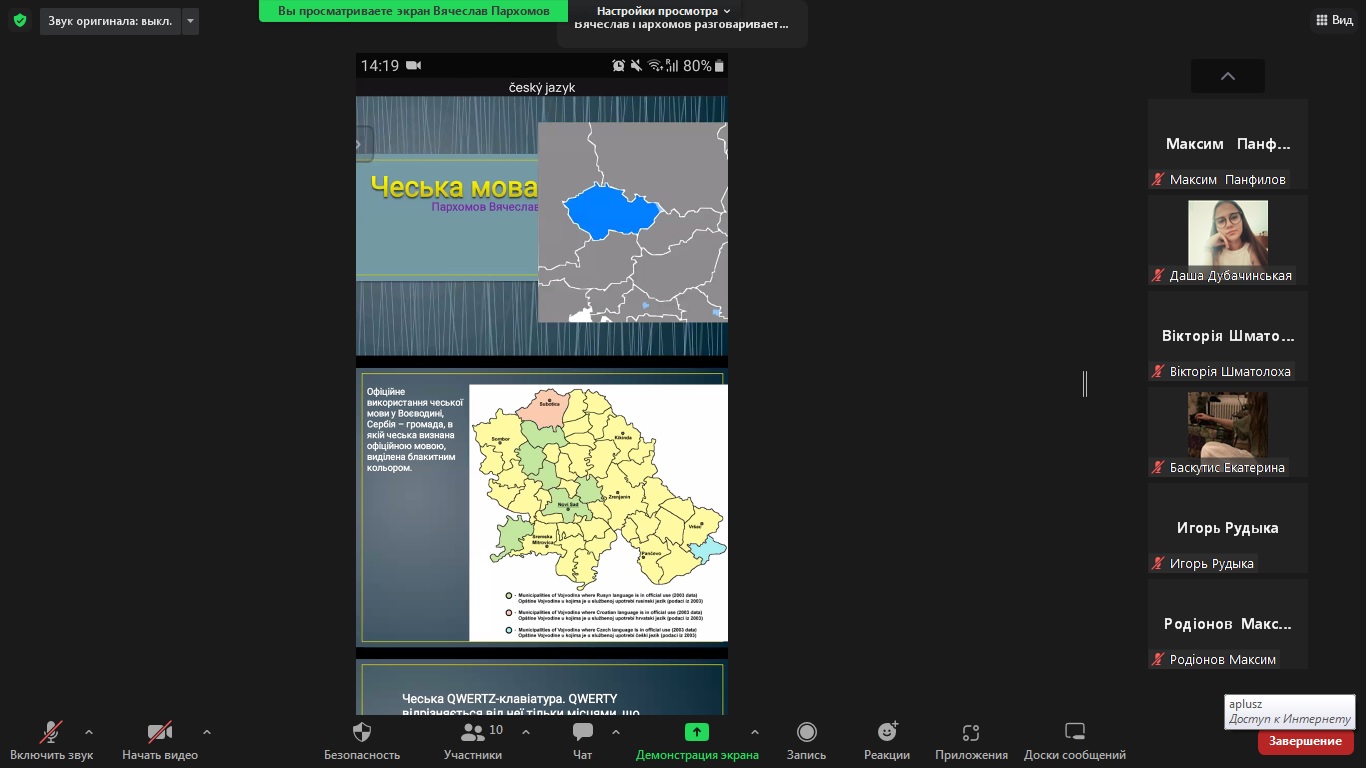
Task: Open the Реакции reactions picker
Action: pos(887,740)
